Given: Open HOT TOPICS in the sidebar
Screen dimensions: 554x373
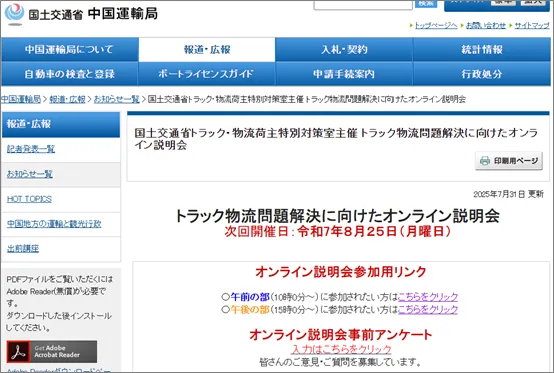Looking at the screenshot, I should click(29, 199).
